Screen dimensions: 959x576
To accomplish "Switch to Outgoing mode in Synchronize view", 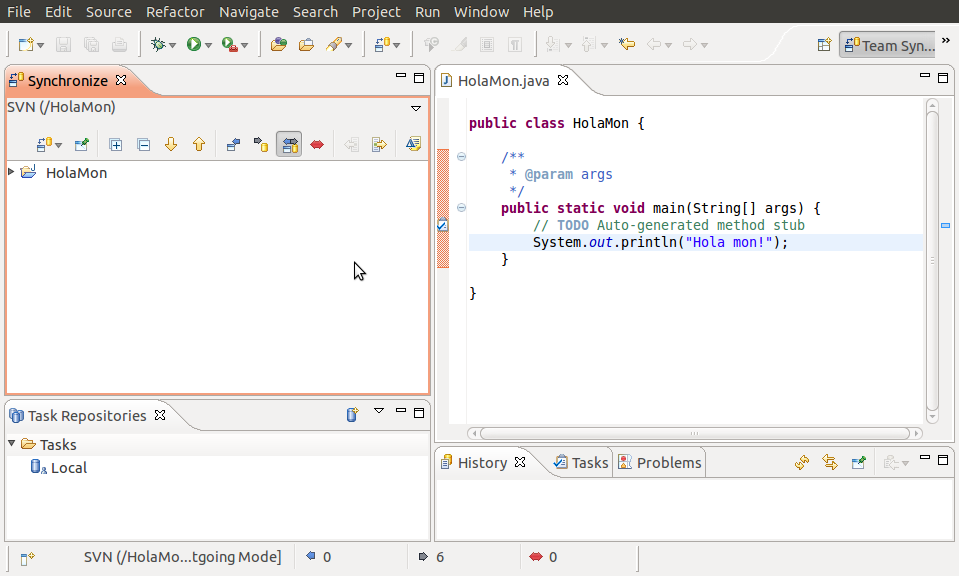I will (x=261, y=145).
